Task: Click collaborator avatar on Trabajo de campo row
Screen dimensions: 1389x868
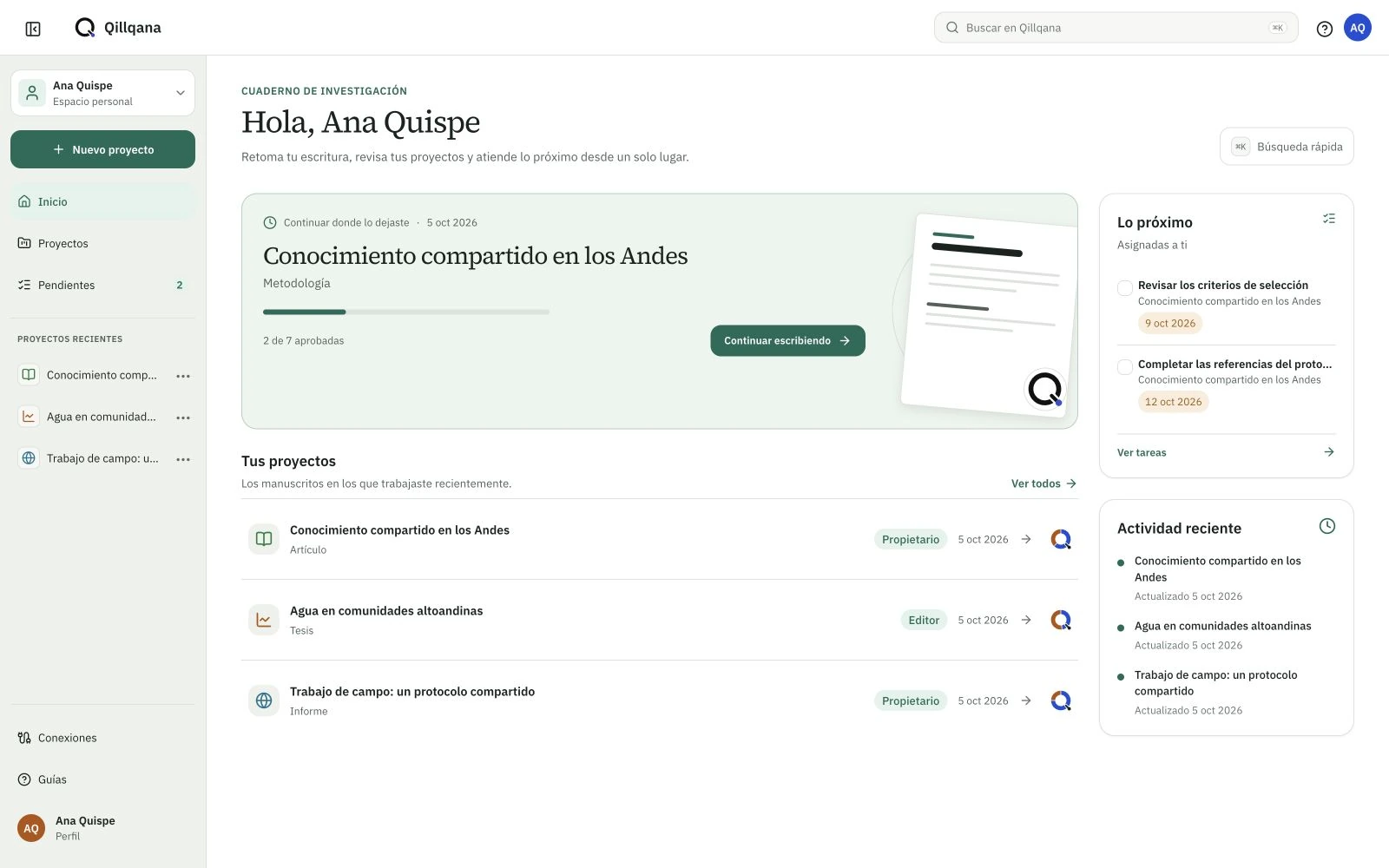Action: tap(1061, 700)
